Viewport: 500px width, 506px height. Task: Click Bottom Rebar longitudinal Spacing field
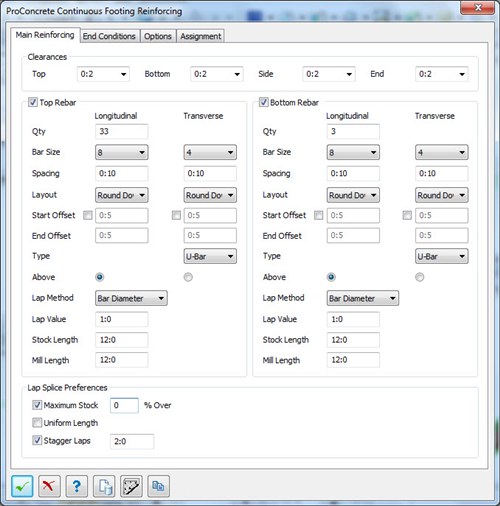tap(353, 173)
